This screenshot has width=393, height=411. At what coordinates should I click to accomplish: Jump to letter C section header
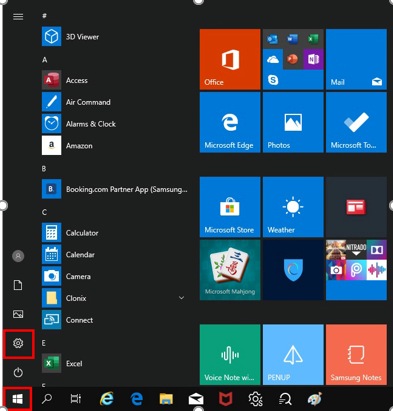click(44, 212)
